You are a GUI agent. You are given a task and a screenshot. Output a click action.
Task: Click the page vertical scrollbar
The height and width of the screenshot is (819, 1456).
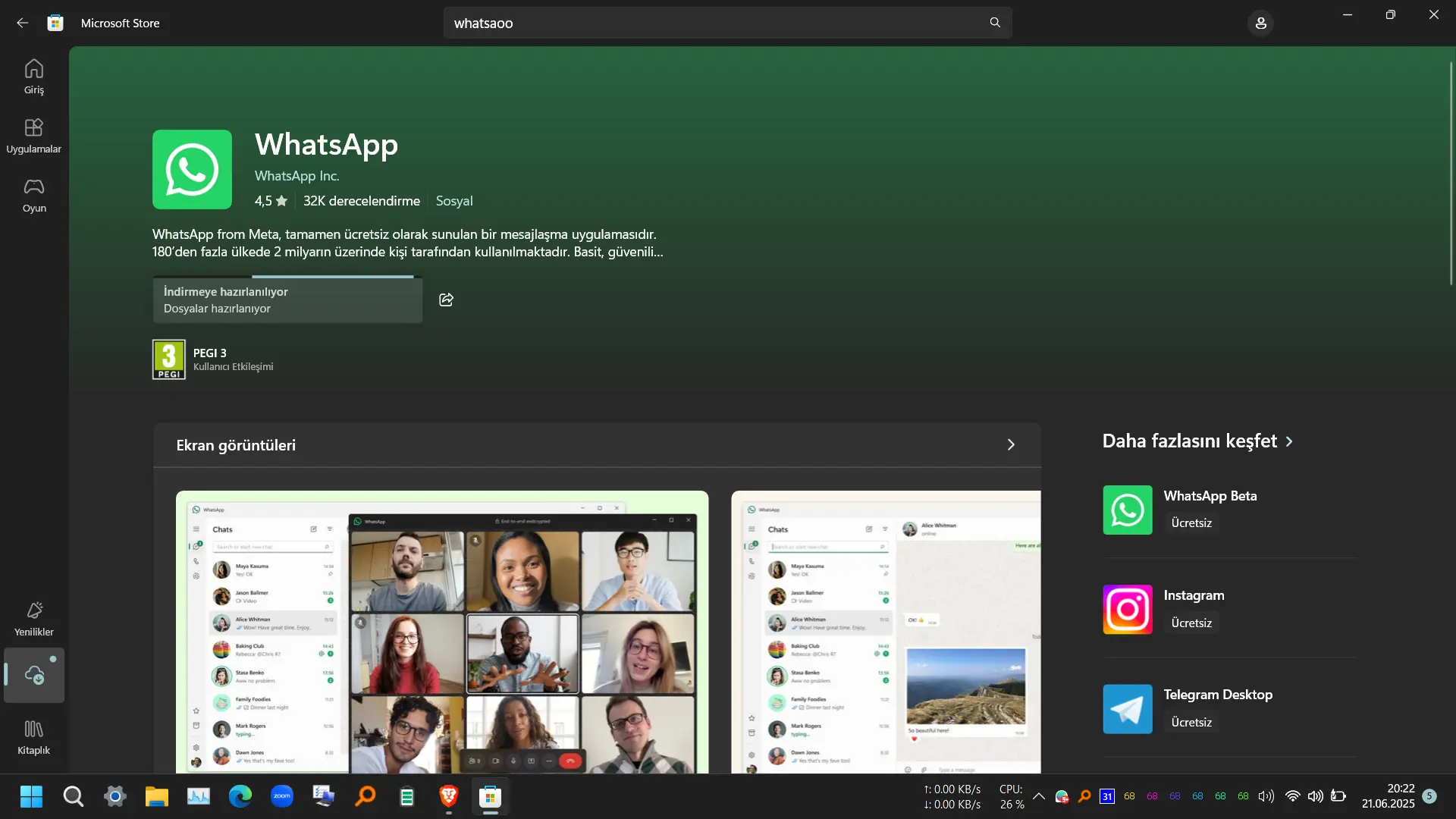click(x=1451, y=174)
